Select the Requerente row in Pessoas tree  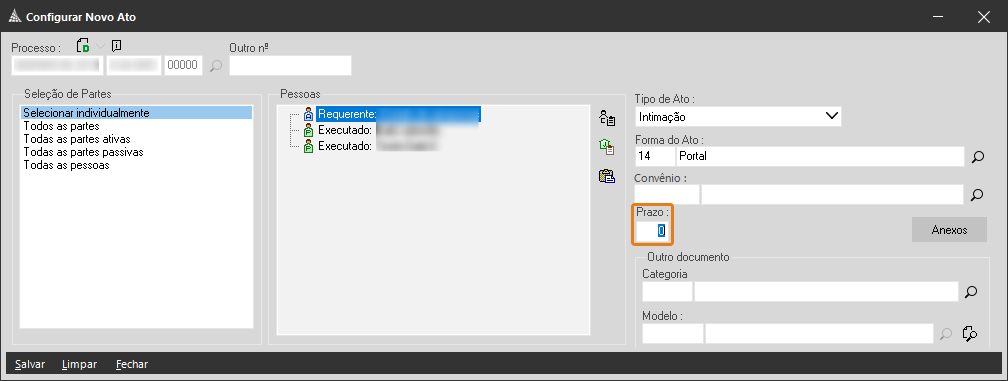point(399,114)
